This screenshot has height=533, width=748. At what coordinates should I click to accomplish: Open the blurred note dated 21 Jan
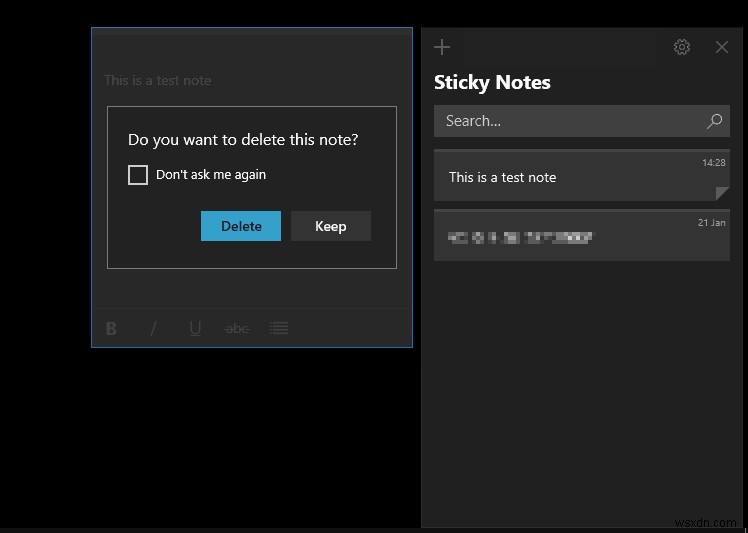[582, 235]
